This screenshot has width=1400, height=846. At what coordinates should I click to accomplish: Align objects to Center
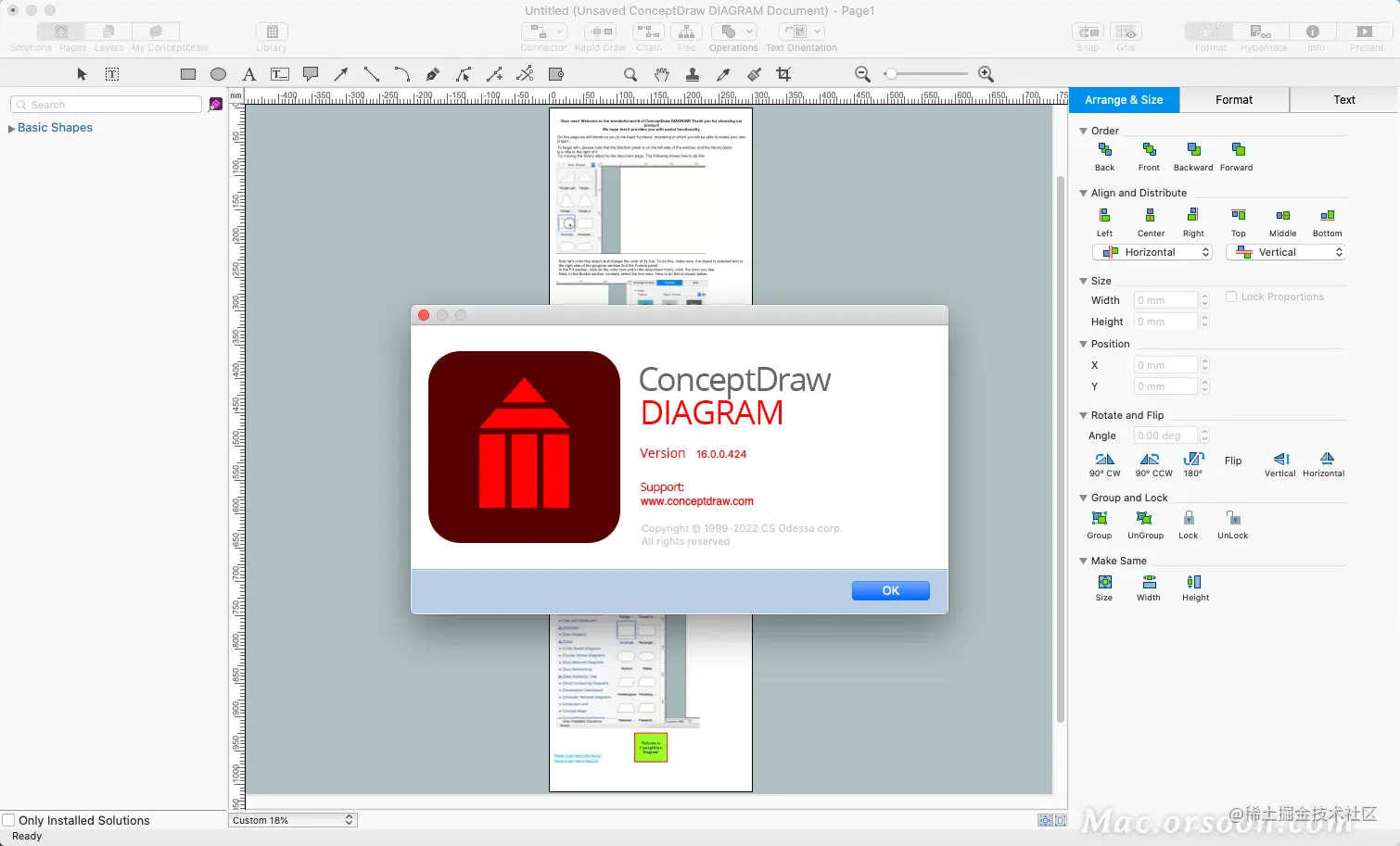click(1150, 215)
